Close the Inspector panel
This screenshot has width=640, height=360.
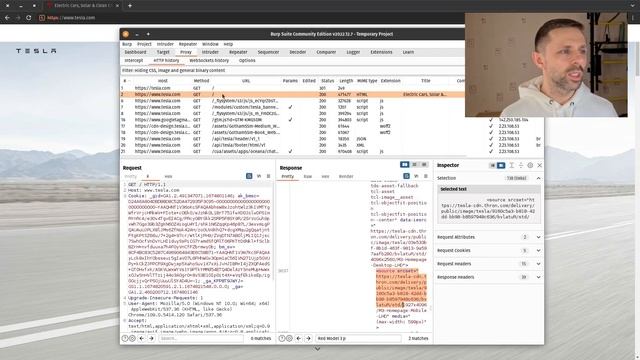click(x=540, y=165)
